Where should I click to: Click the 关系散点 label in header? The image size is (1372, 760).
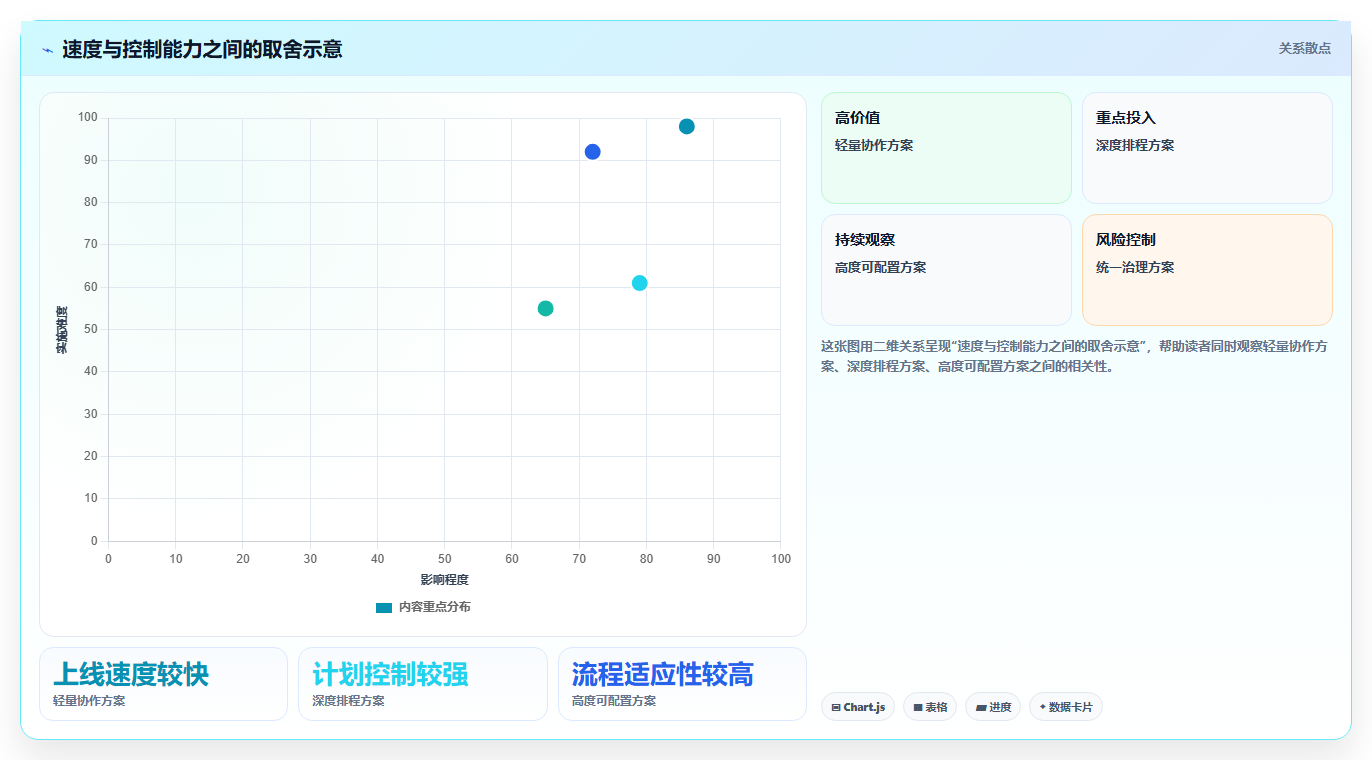coord(1305,48)
